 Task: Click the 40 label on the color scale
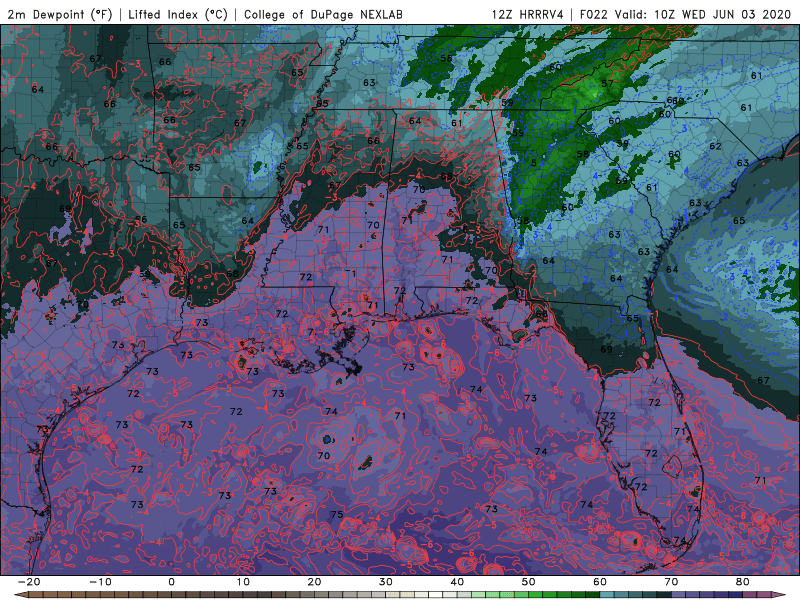coord(457,582)
